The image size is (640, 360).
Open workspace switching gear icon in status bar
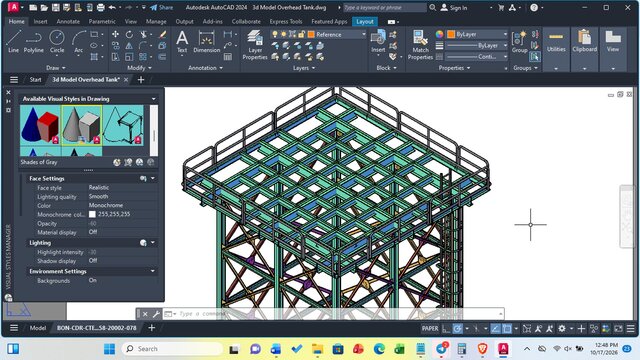tap(562, 328)
